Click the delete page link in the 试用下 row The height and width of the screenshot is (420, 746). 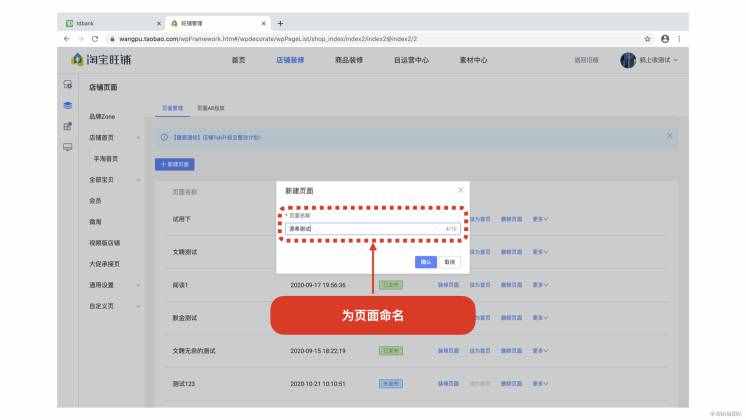point(511,219)
